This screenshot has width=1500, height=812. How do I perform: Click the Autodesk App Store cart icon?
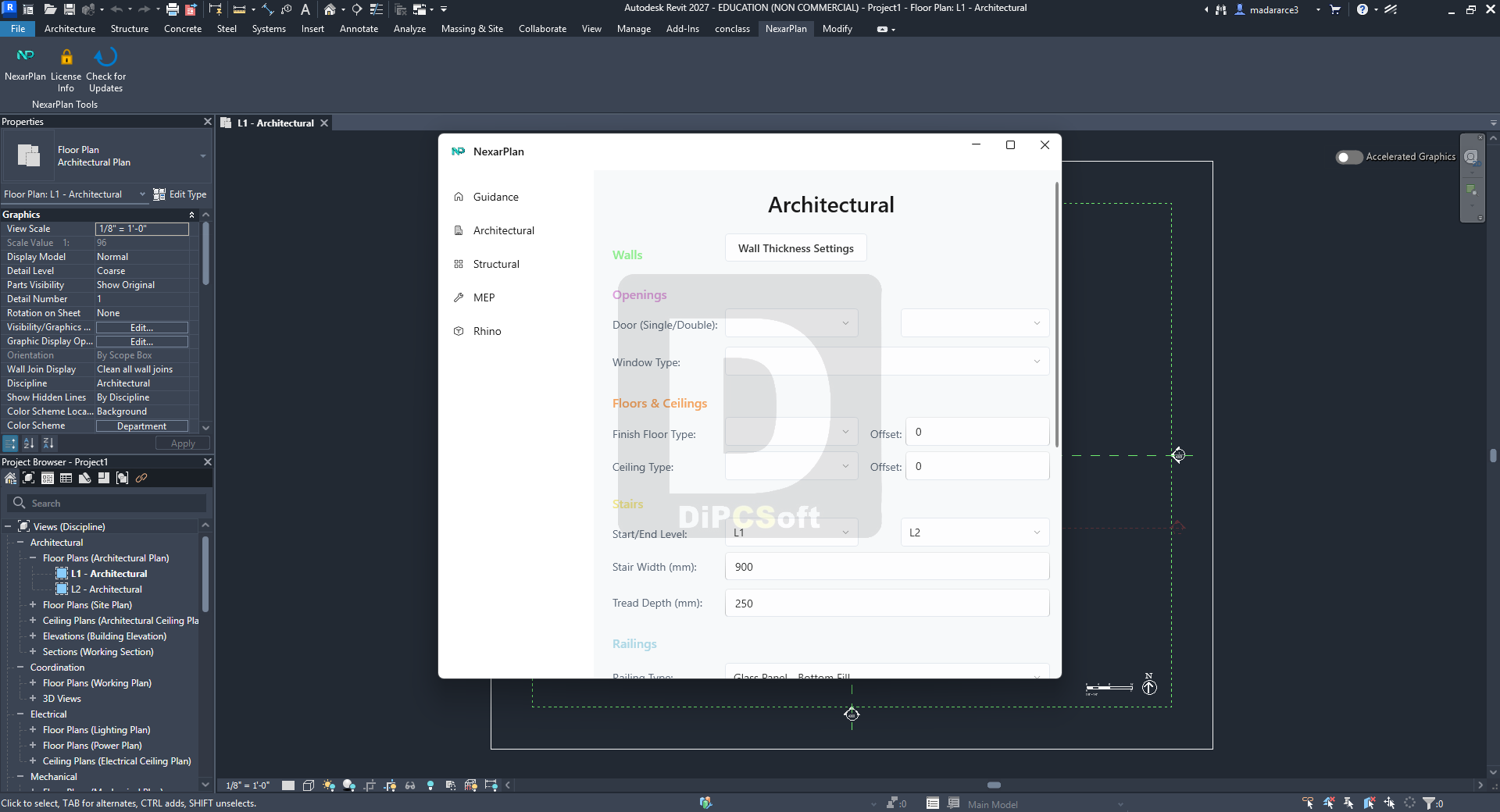(x=1335, y=9)
